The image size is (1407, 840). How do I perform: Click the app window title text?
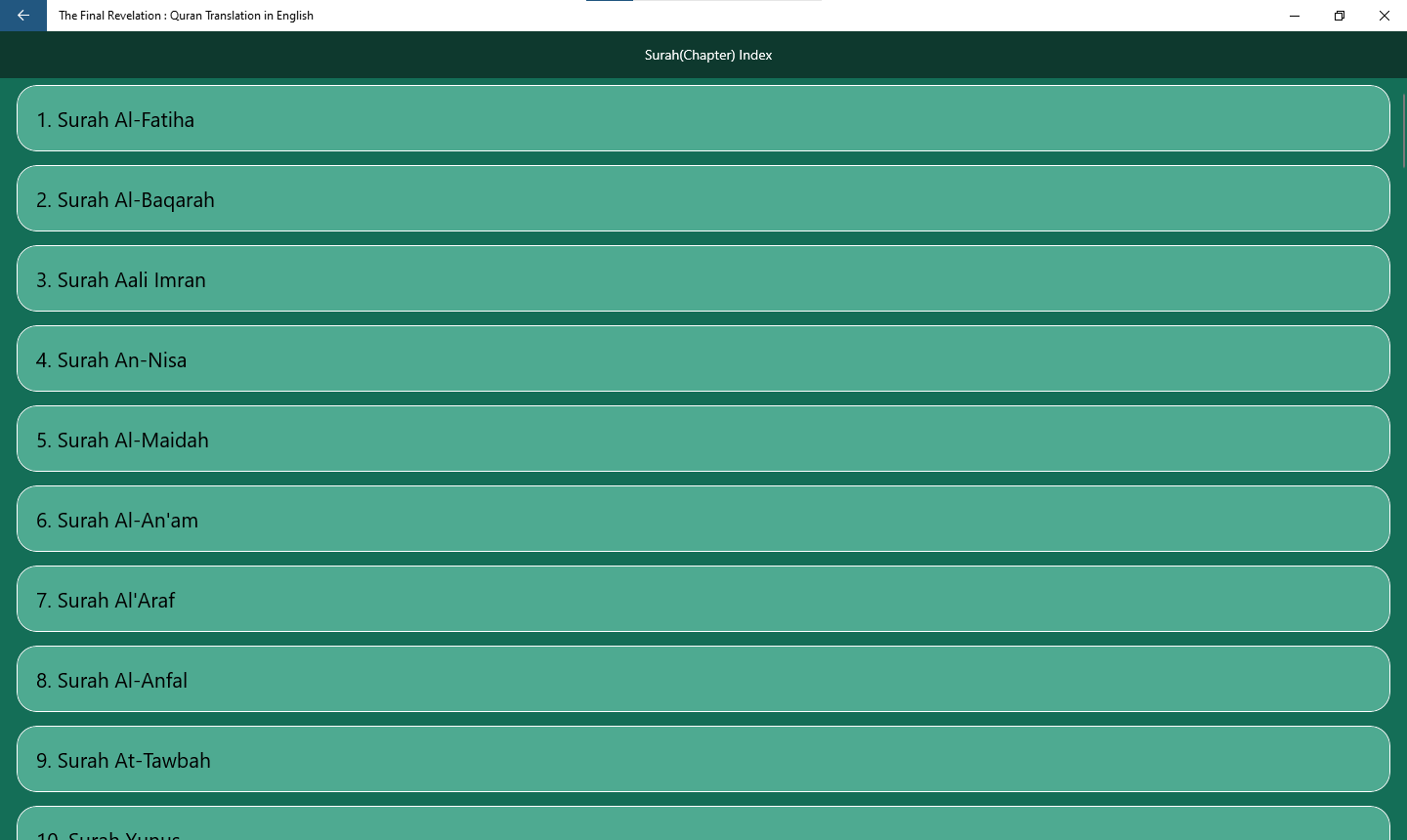pyautogui.click(x=186, y=16)
